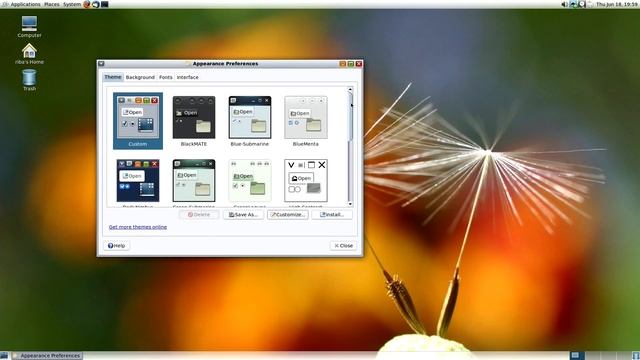Click the Install button

(x=332, y=215)
